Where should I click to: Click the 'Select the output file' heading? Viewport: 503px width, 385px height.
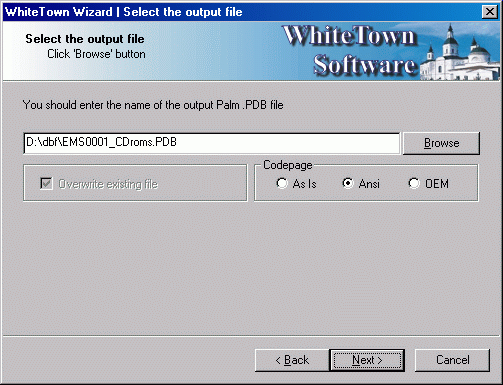(85, 39)
